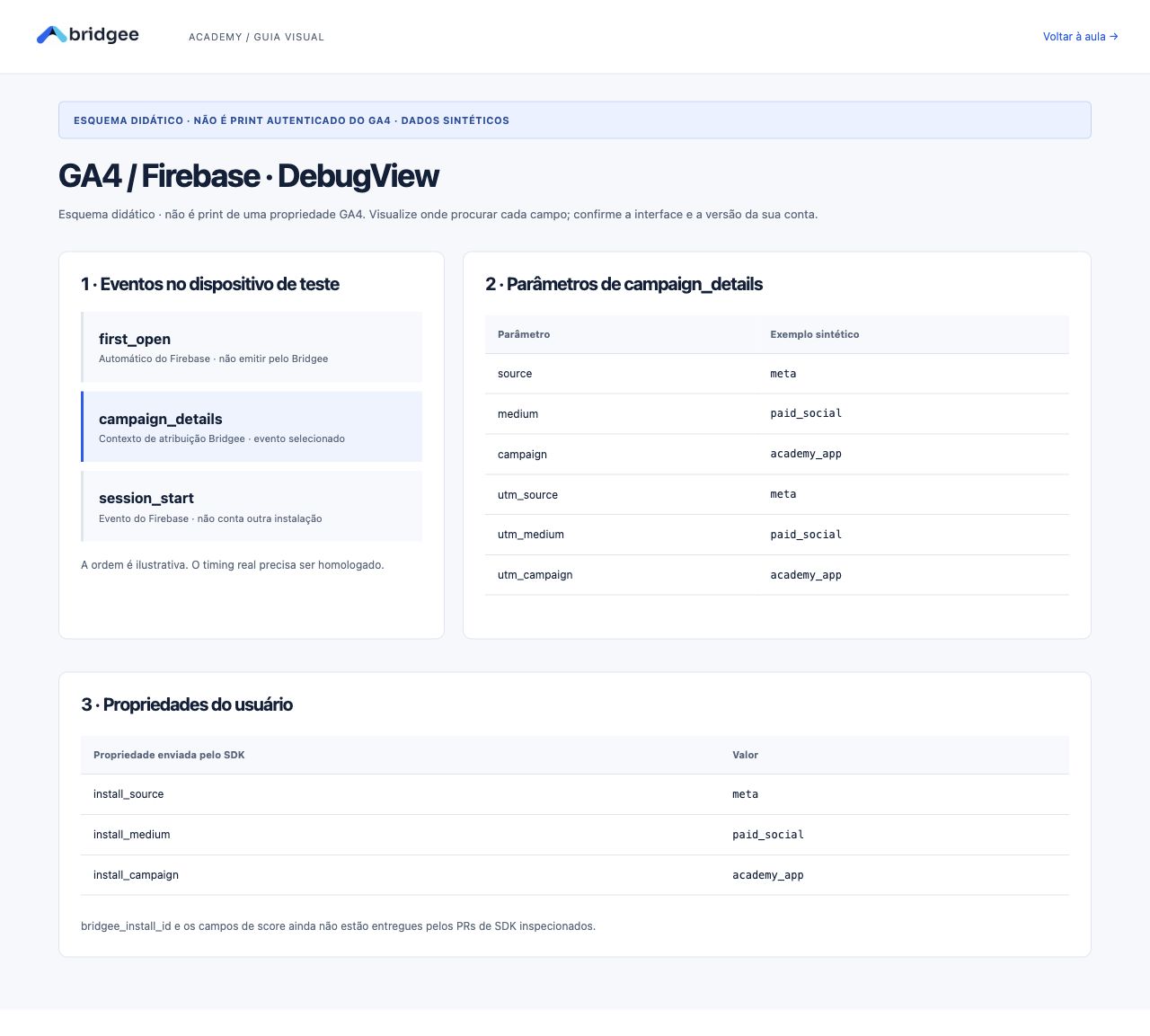Click 'academy_app' value in the utm_campaign row

point(806,575)
